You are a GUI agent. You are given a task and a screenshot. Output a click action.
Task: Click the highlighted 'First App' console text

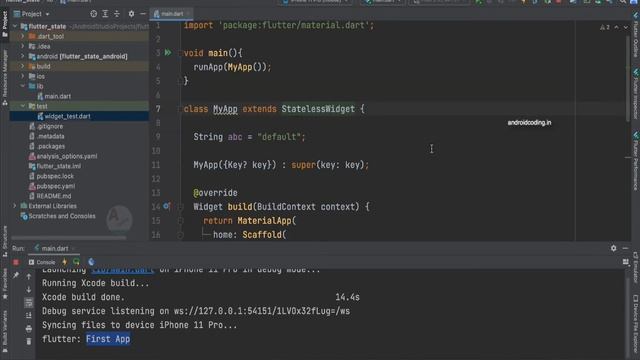108,339
